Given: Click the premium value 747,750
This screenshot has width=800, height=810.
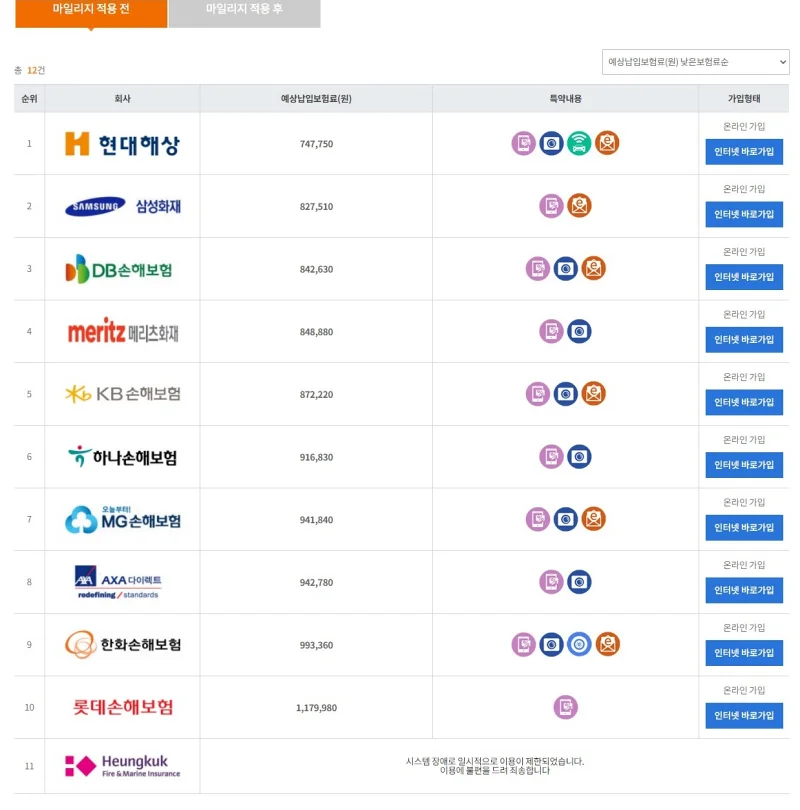Looking at the screenshot, I should (316, 144).
